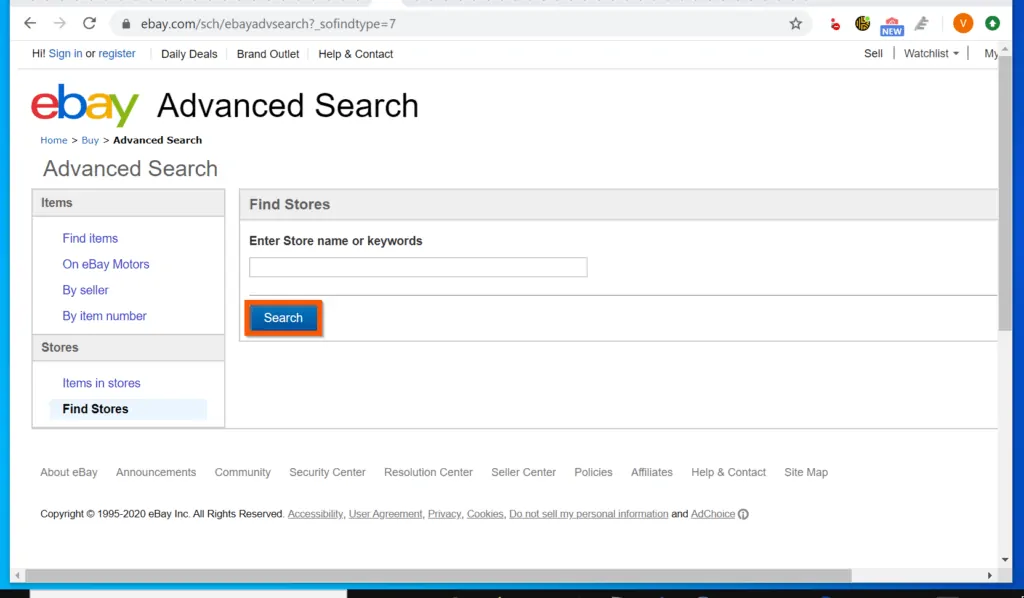This screenshot has width=1024, height=598.
Task: Open the red extension icon in toolbar
Action: click(x=835, y=25)
